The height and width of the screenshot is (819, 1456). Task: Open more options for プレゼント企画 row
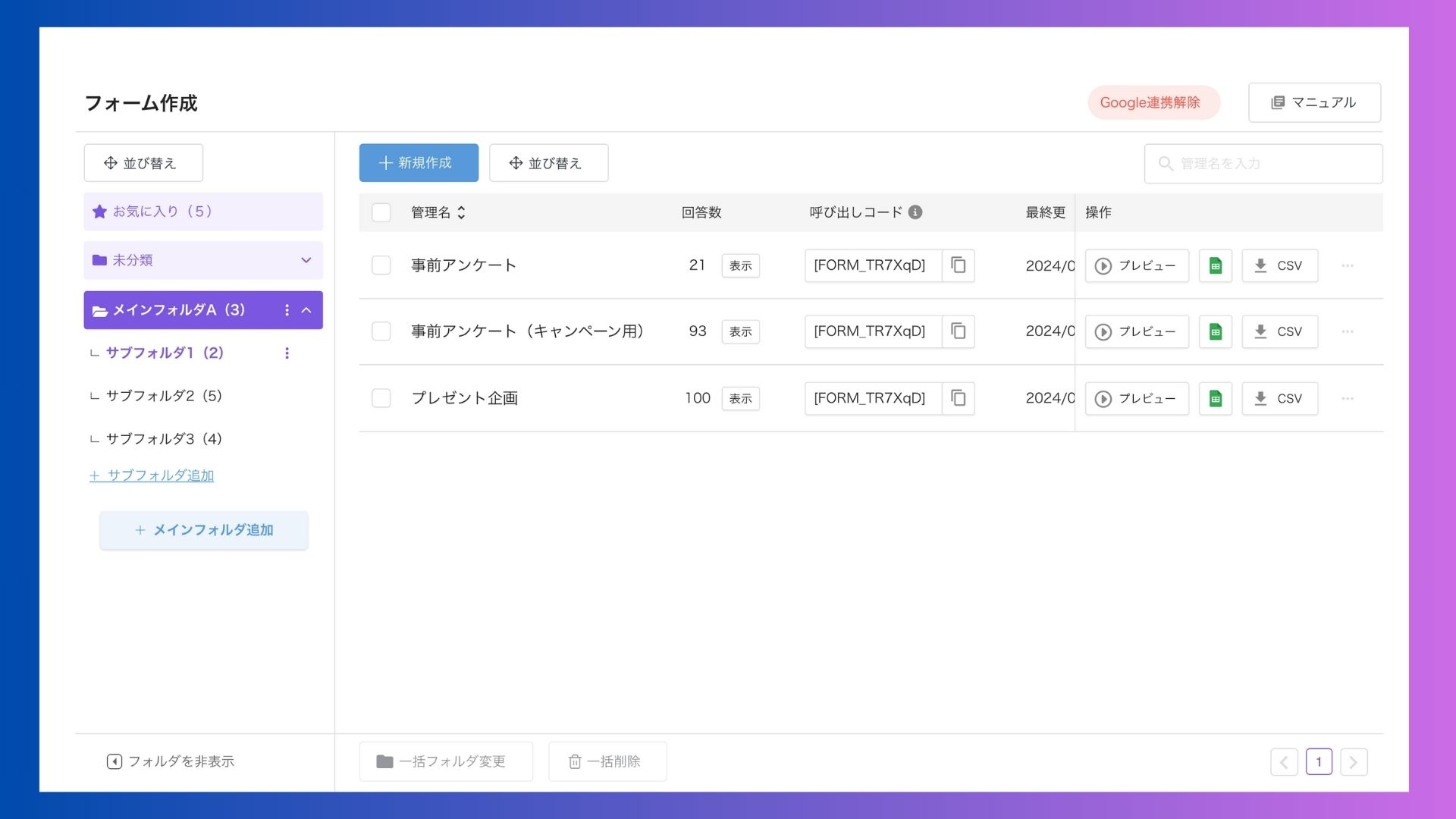click(x=1348, y=398)
